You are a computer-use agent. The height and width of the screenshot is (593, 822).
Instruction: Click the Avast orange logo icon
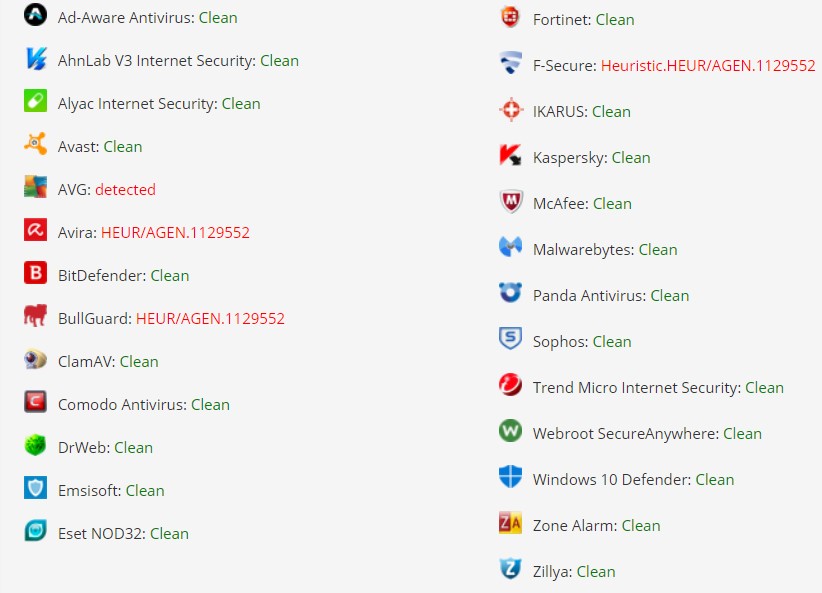(x=36, y=144)
